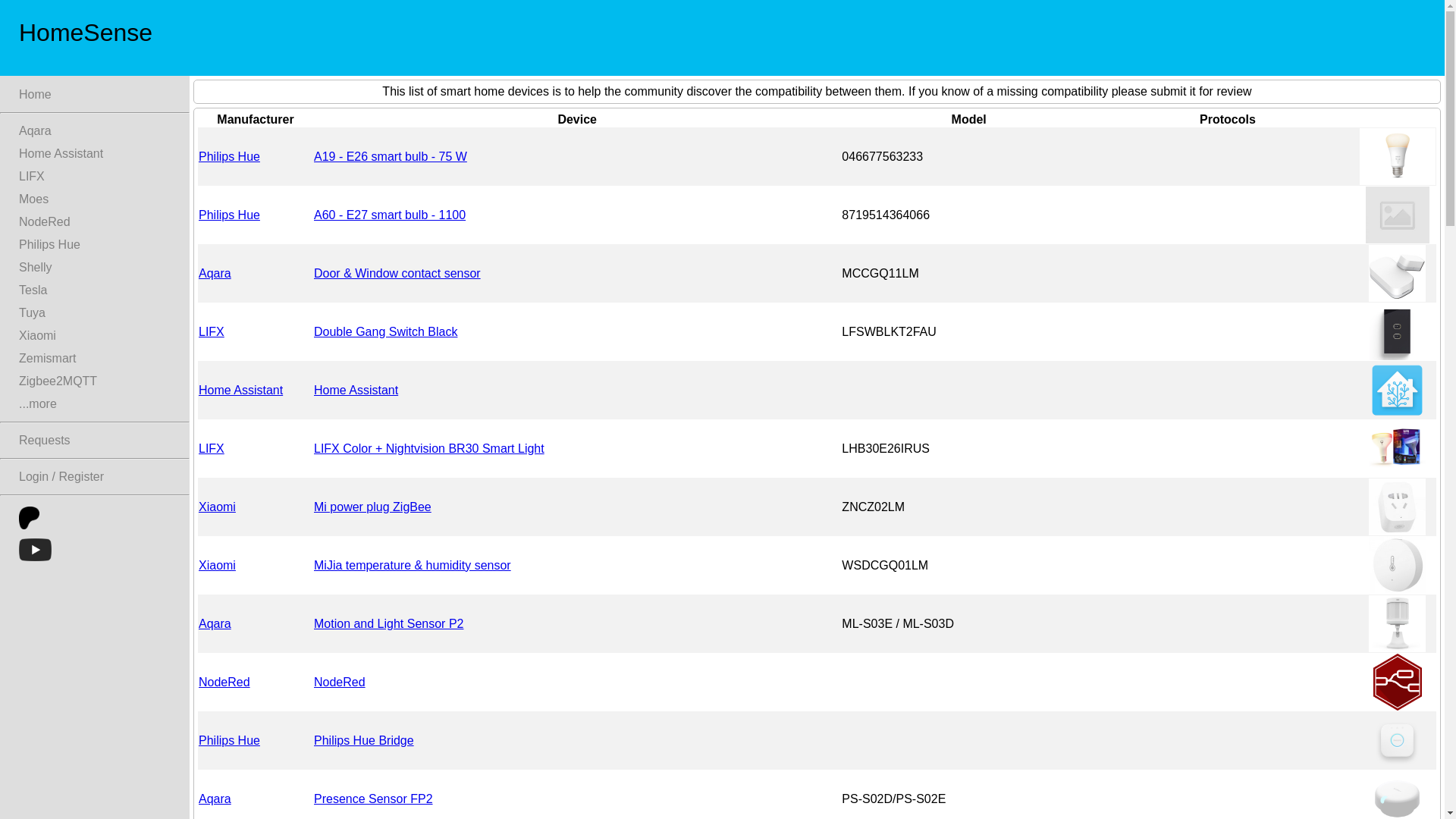Open Presence Sensor FP2 link
Viewport: 1456px width, 819px height.
tap(373, 799)
